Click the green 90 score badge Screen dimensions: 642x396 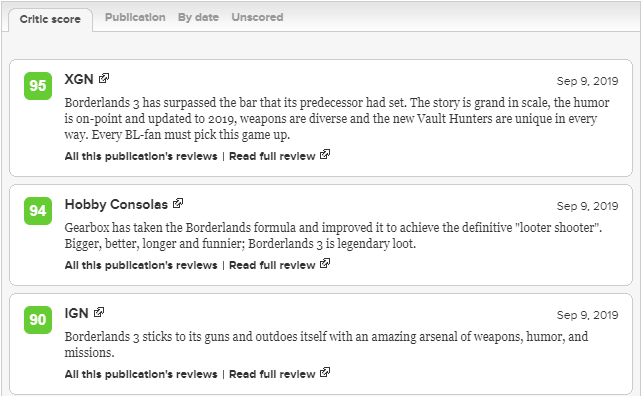tap(38, 320)
